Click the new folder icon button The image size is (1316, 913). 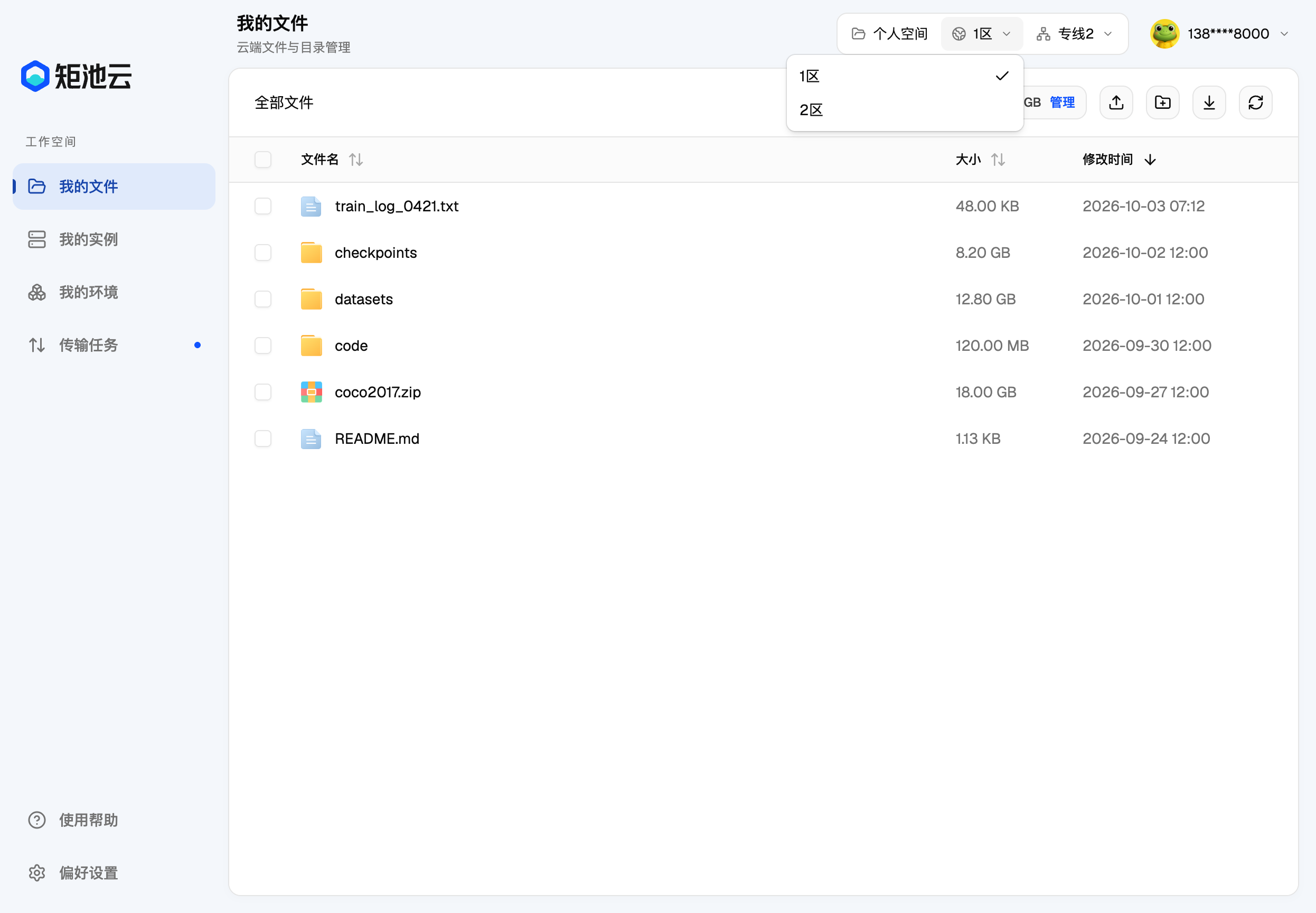[x=1162, y=103]
